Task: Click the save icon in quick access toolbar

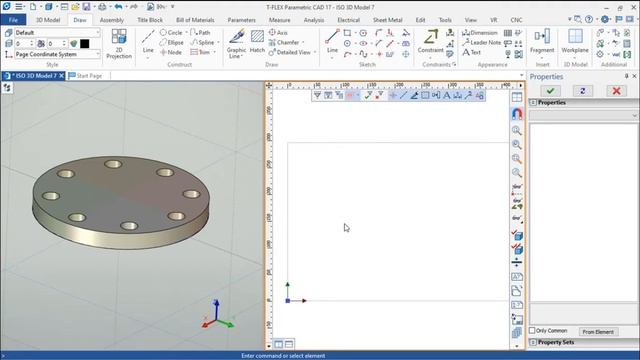Action: pos(86,7)
